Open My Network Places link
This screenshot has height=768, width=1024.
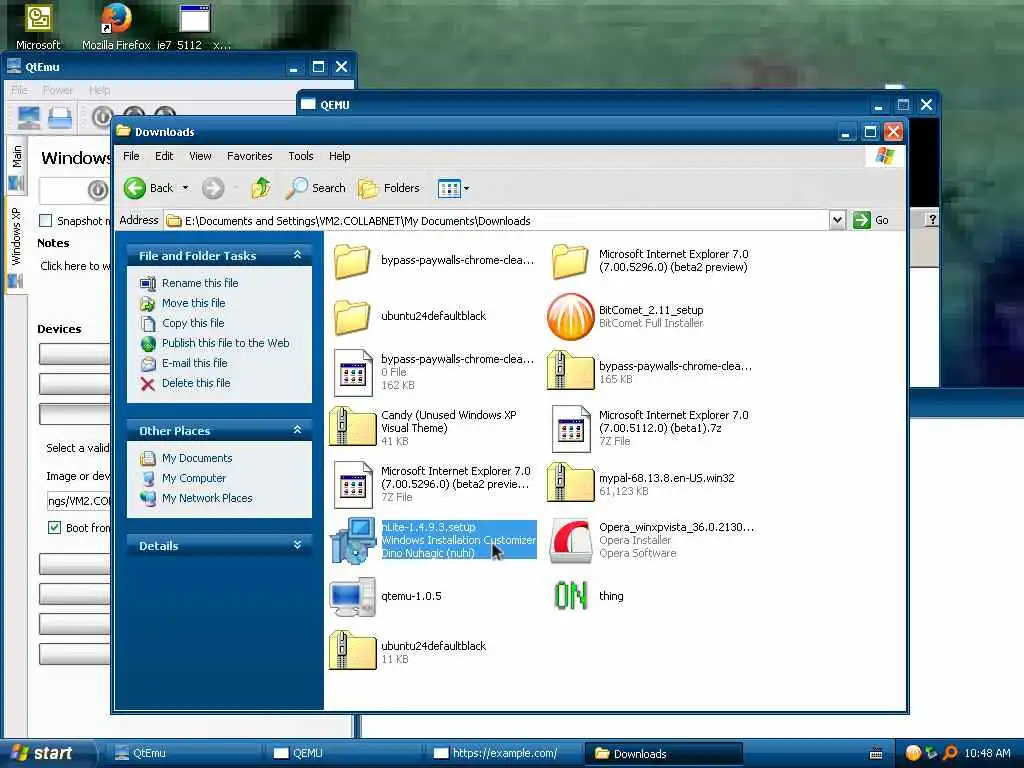coord(207,498)
